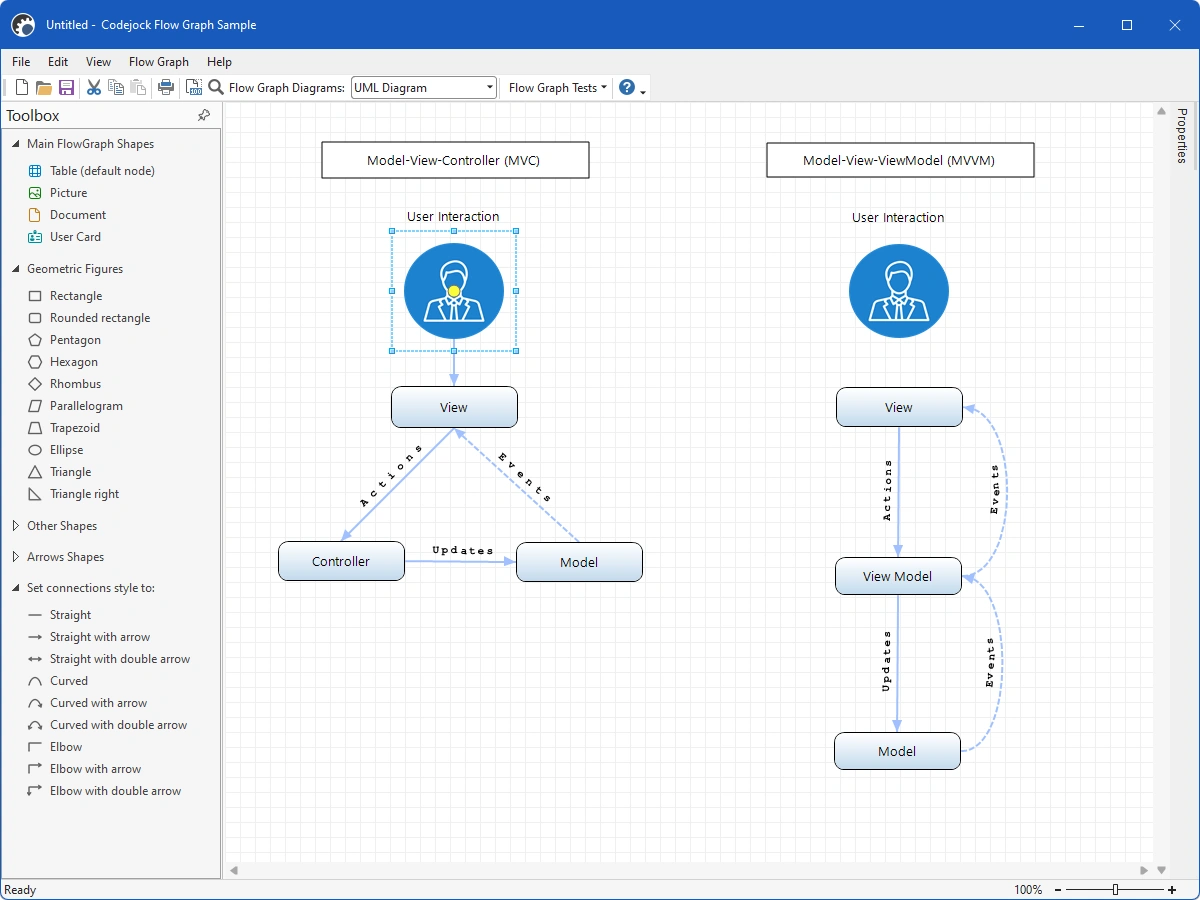Image resolution: width=1200 pixels, height=900 pixels.
Task: Set connection style to Straight with double arrow
Action: coord(120,659)
